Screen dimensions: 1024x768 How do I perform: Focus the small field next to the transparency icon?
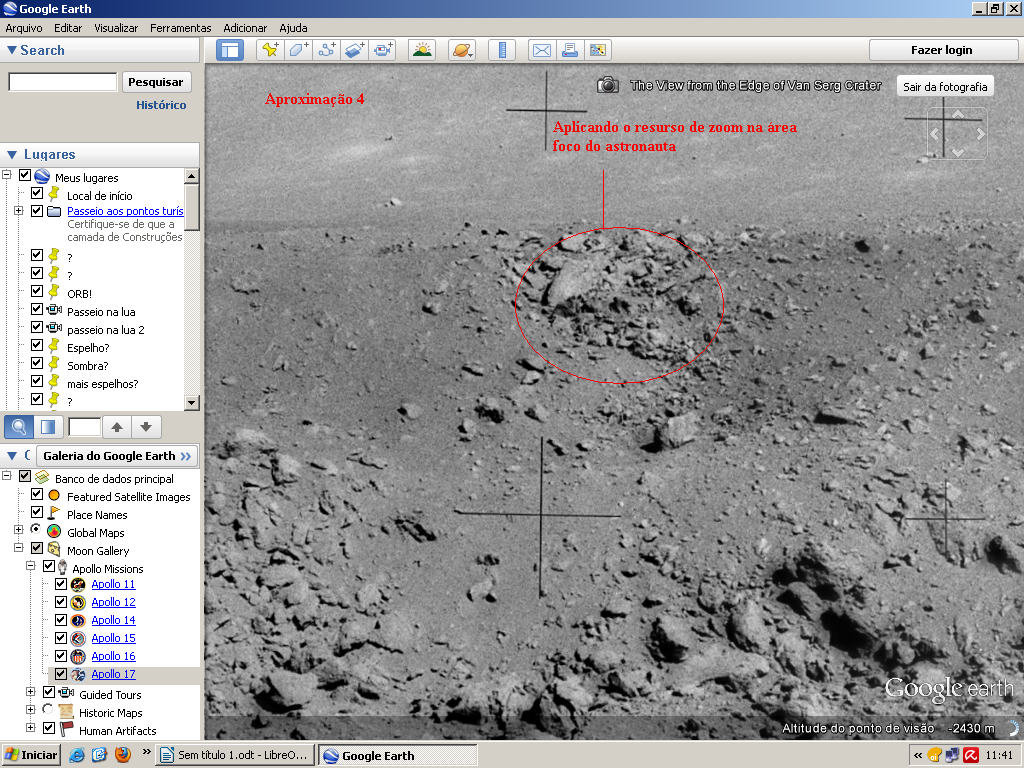(x=84, y=427)
